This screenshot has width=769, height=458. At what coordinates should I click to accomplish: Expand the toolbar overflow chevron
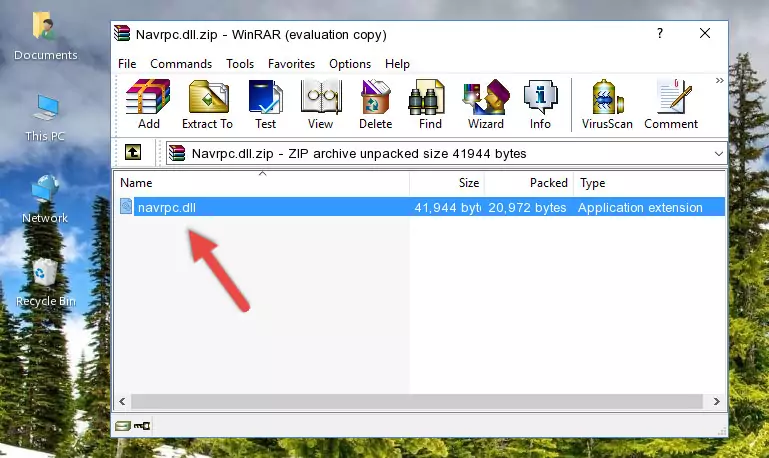(719, 80)
